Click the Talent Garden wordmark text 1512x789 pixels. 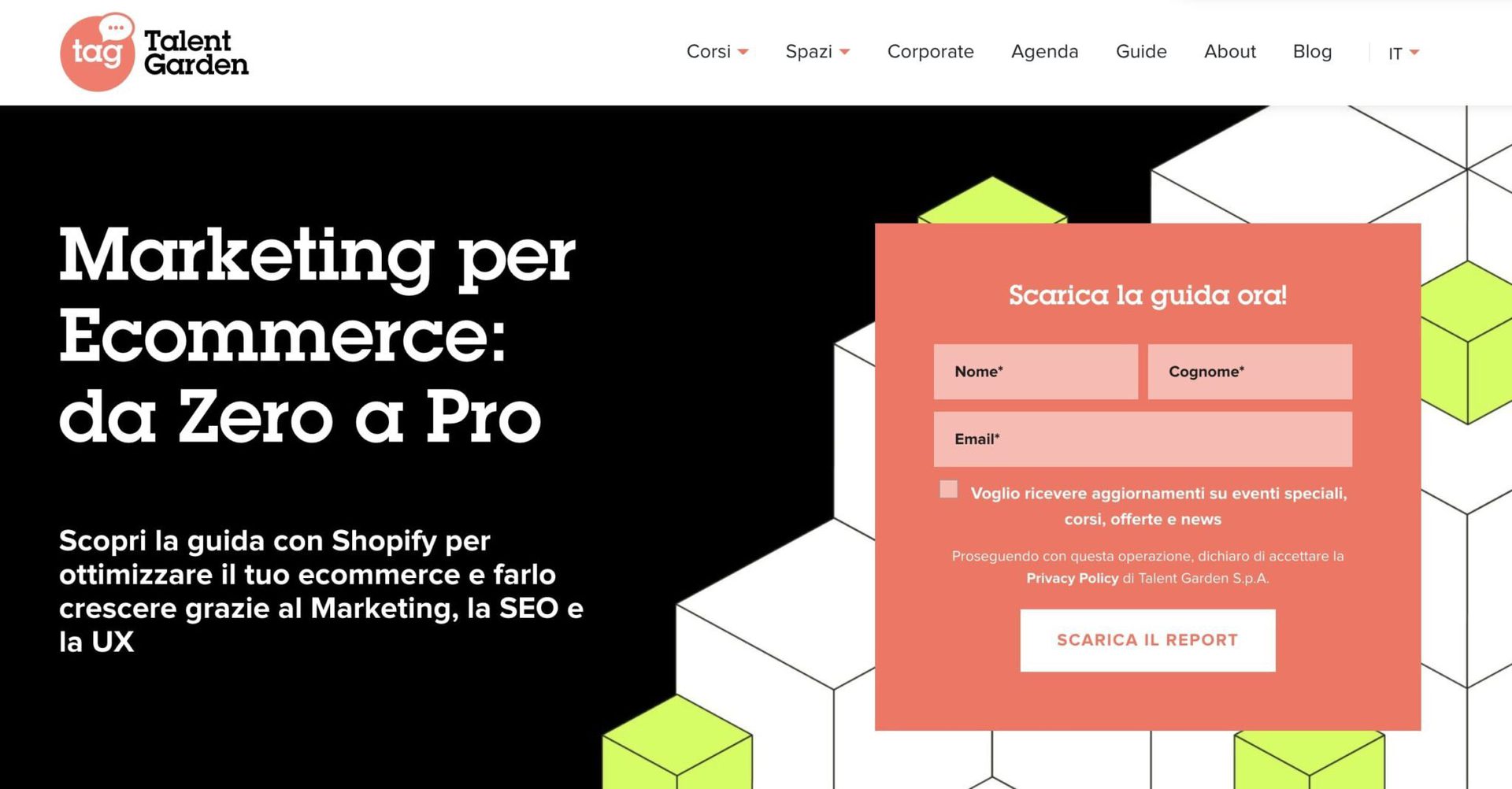196,53
